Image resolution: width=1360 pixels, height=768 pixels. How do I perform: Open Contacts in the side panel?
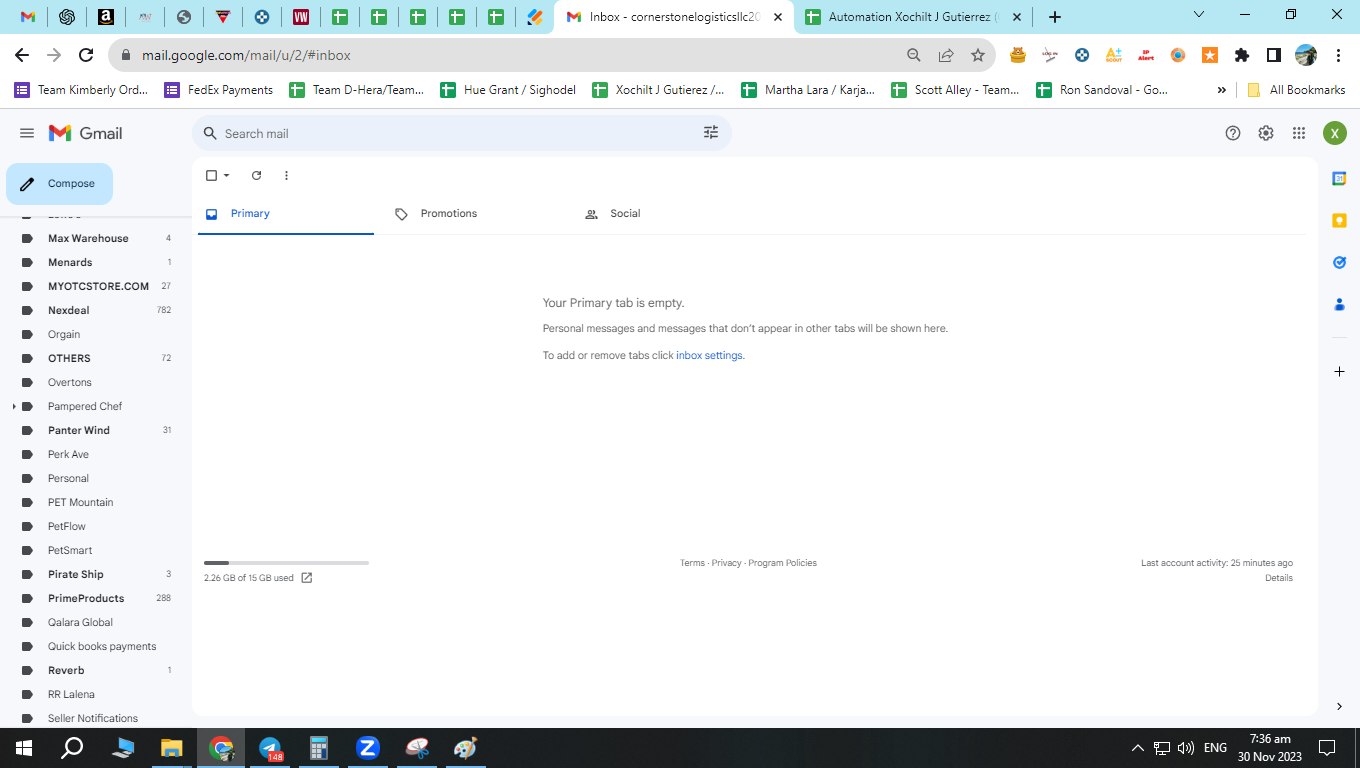point(1339,304)
